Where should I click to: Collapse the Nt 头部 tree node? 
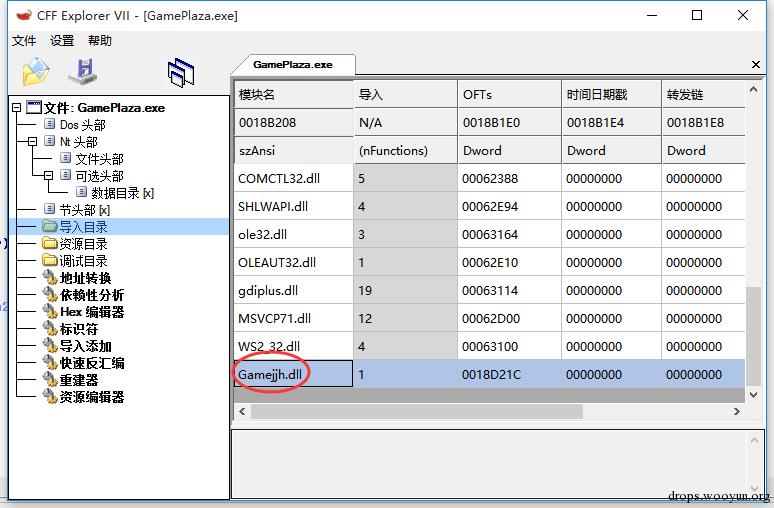(33, 142)
